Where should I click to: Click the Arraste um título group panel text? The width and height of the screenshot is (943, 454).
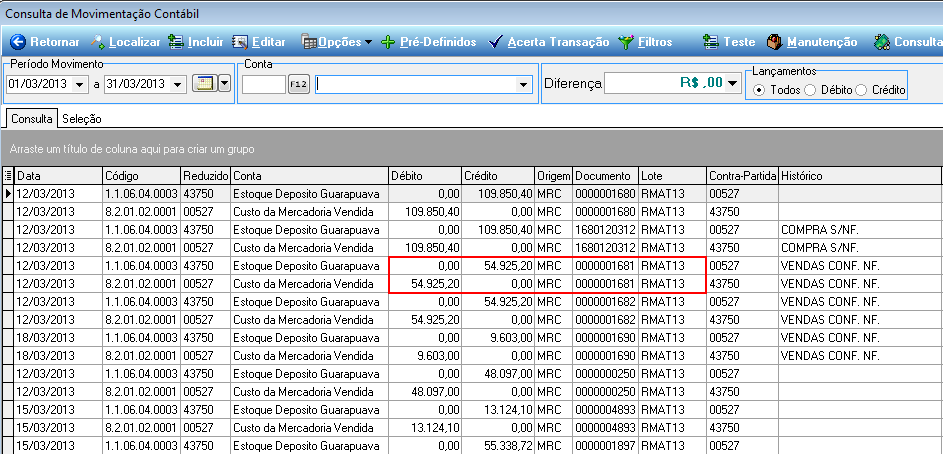132,149
